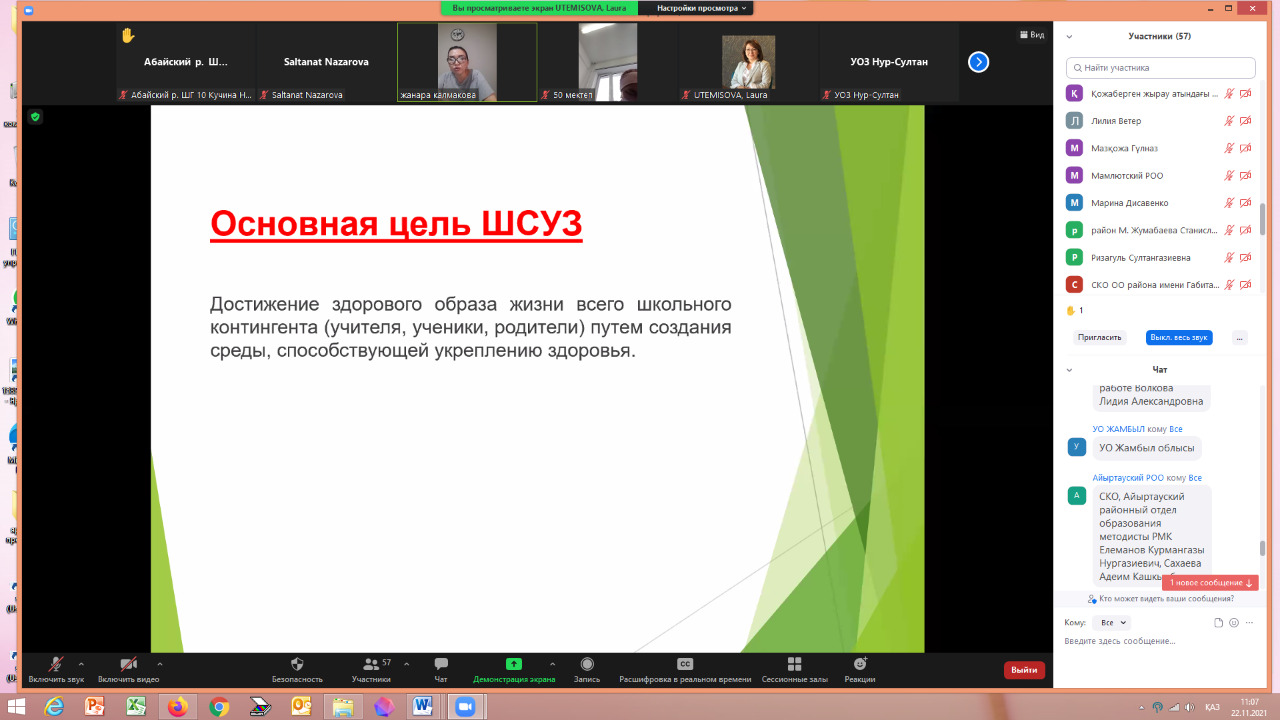Image resolution: width=1280 pixels, height=720 pixels.
Task: Open the Чат toolbar item
Action: point(441,664)
